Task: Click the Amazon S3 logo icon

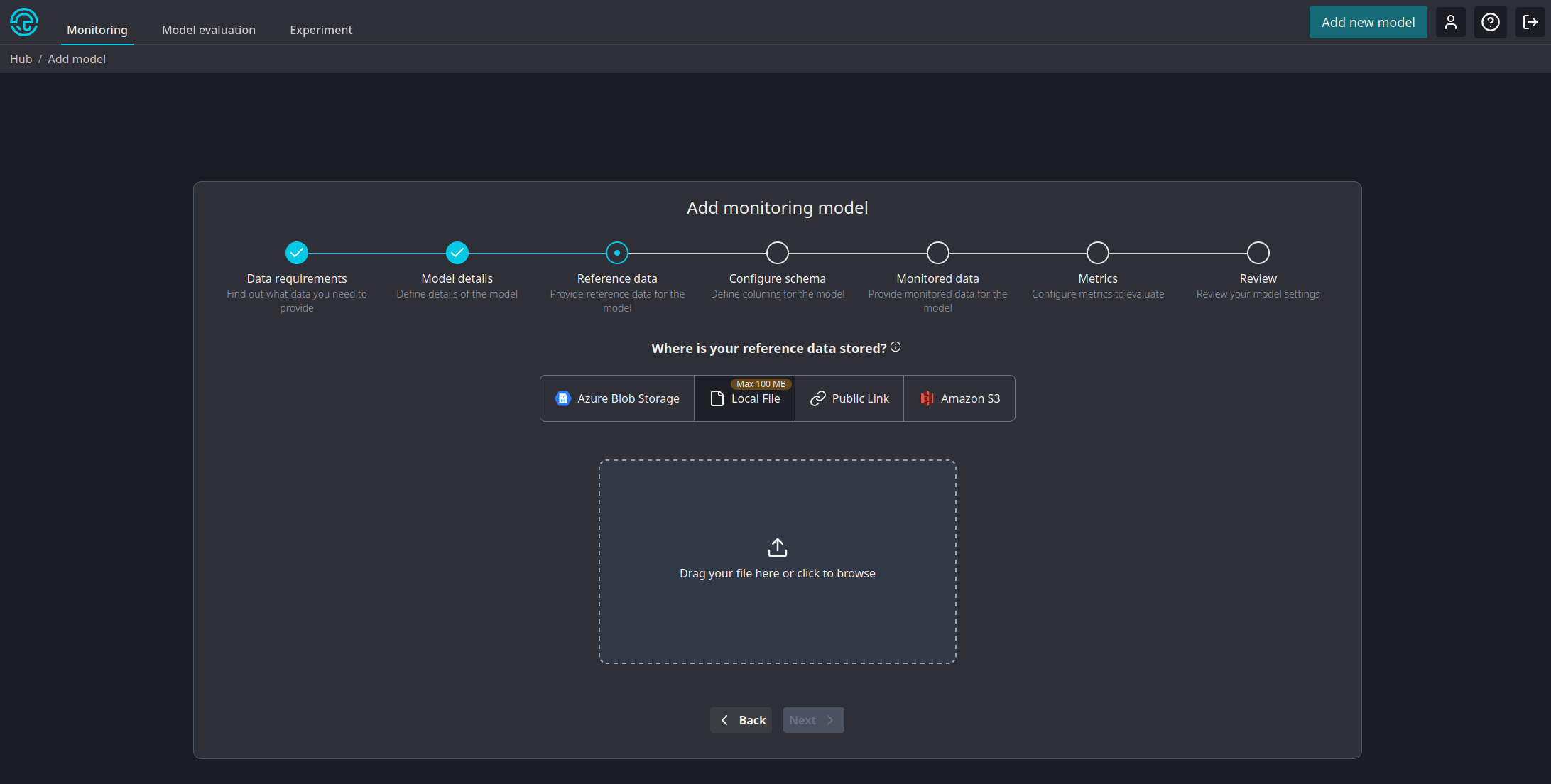Action: coord(927,398)
